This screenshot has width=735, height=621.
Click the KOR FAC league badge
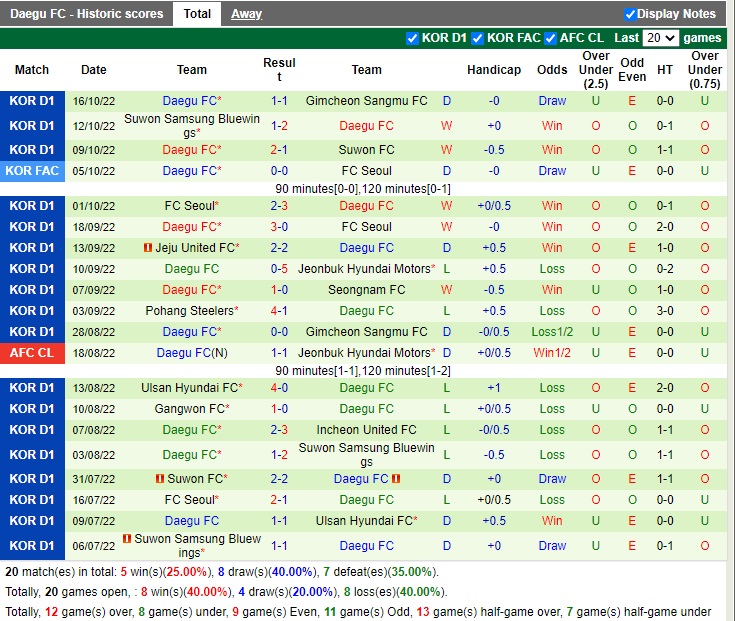click(x=33, y=171)
